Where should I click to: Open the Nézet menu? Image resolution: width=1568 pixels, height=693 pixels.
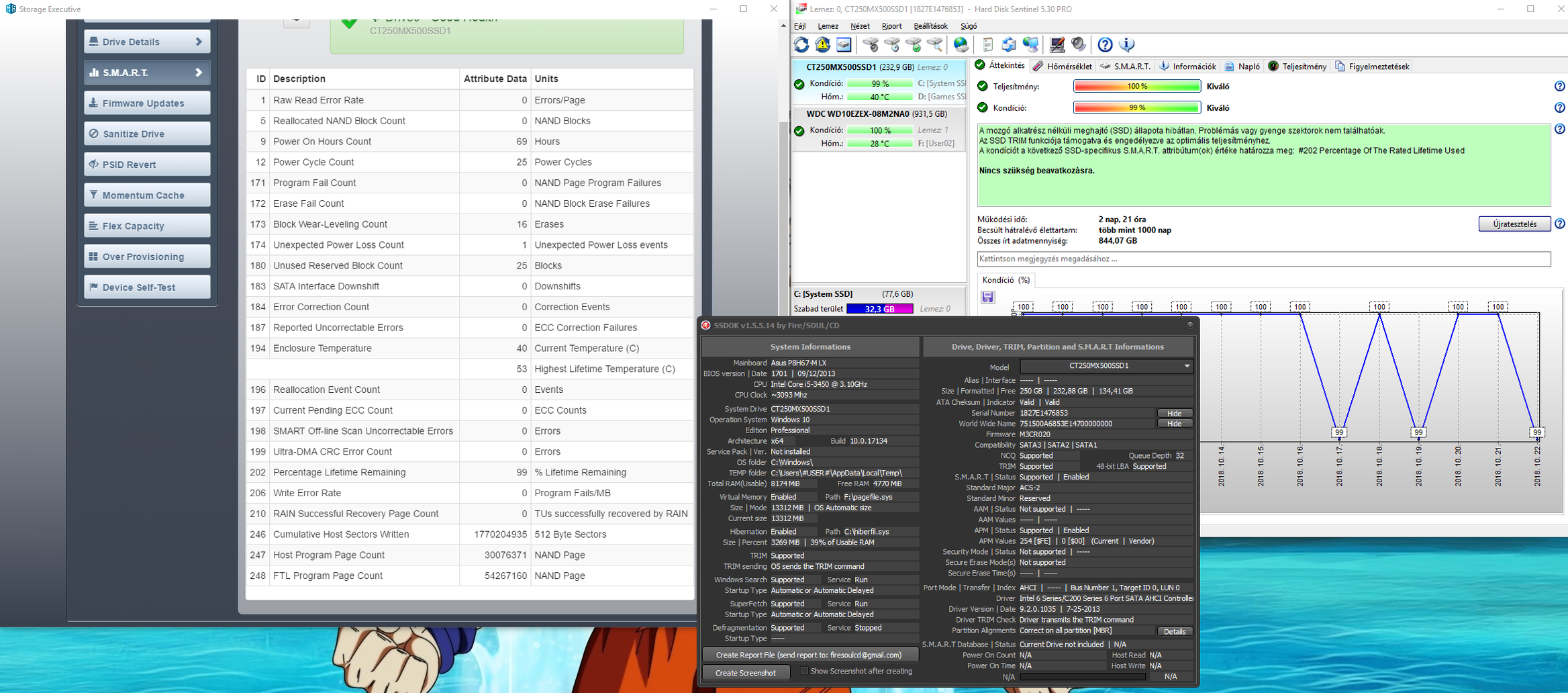click(x=860, y=26)
